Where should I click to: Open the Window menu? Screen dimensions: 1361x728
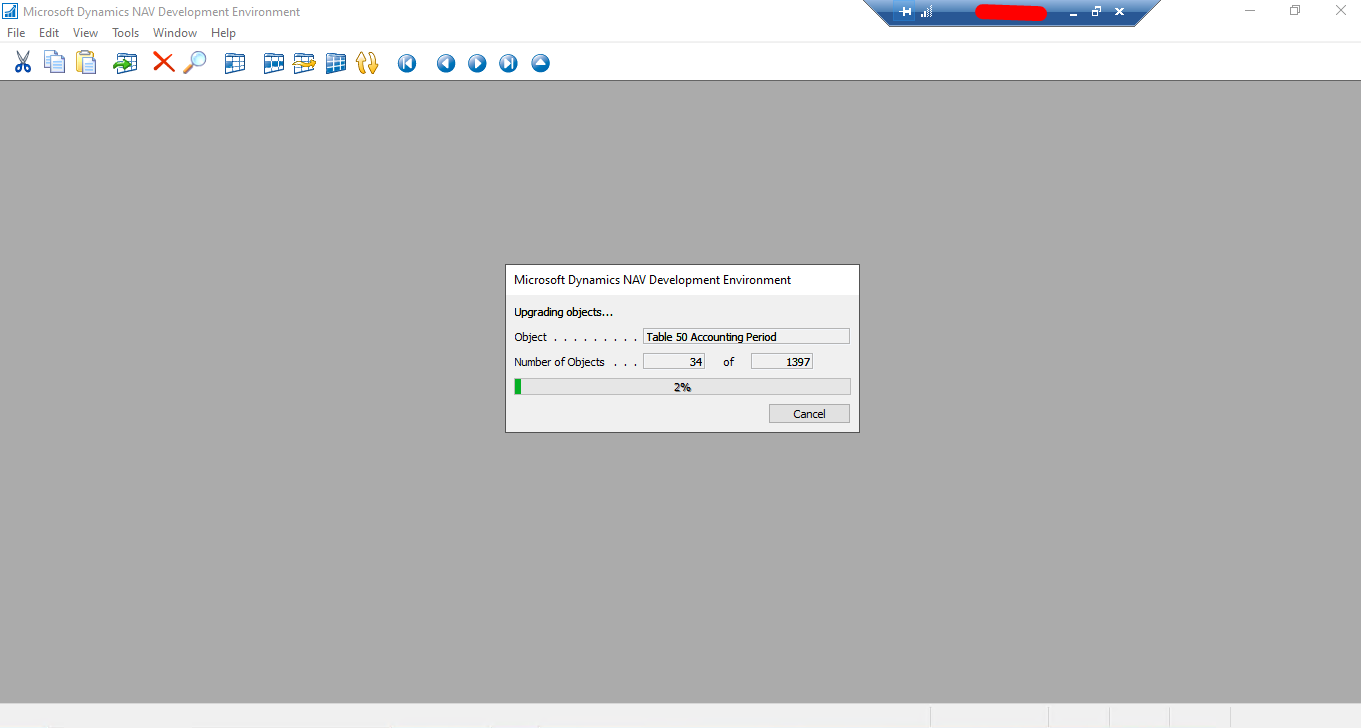click(175, 33)
